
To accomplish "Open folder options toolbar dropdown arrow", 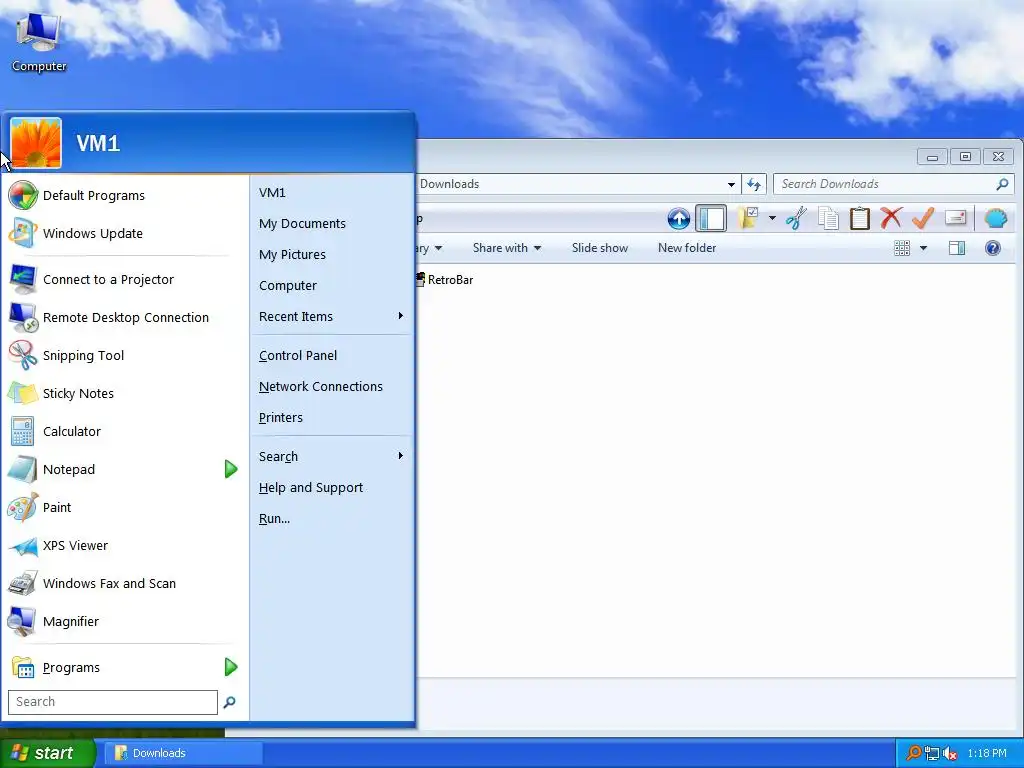I will 772,218.
